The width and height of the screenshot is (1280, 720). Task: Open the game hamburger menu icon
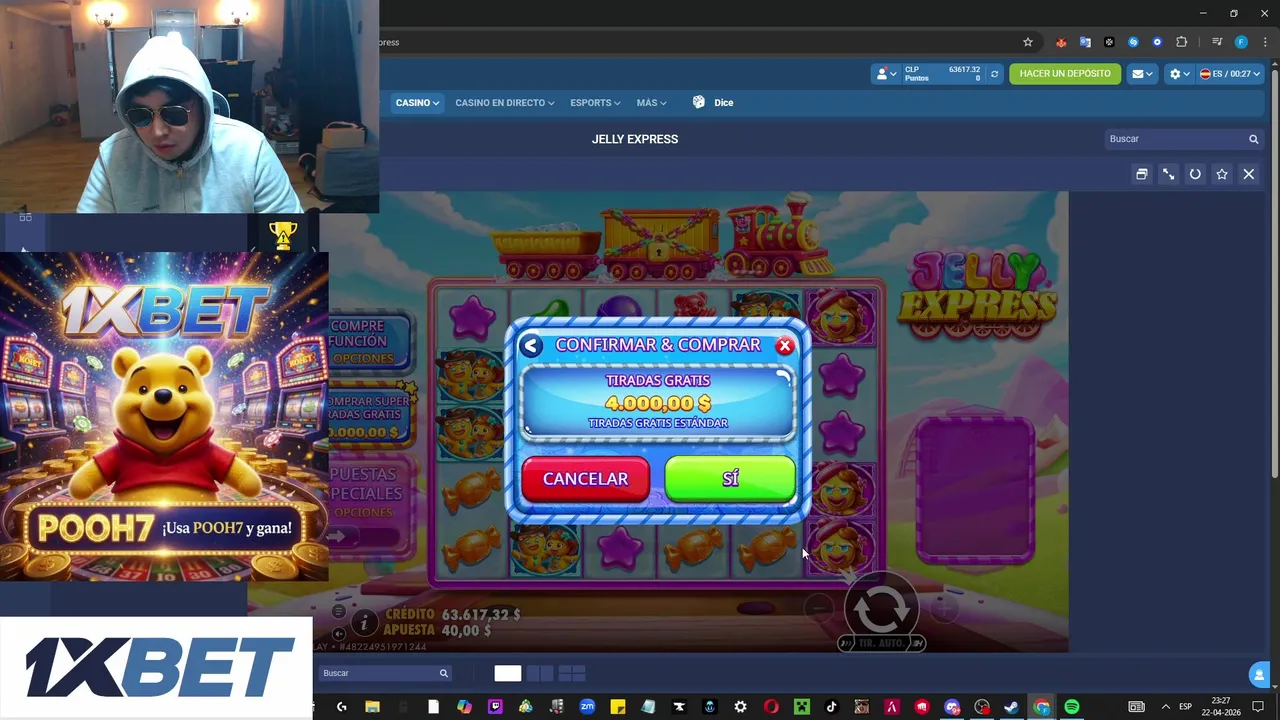tap(339, 612)
